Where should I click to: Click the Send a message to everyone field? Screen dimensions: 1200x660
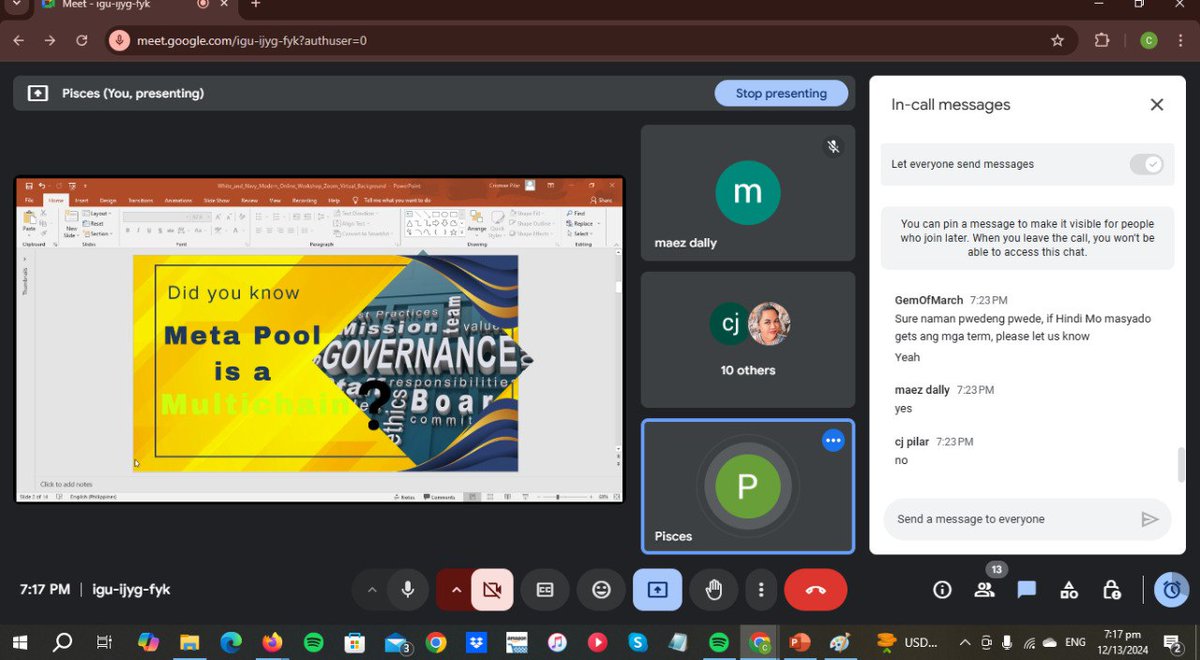coord(1012,519)
